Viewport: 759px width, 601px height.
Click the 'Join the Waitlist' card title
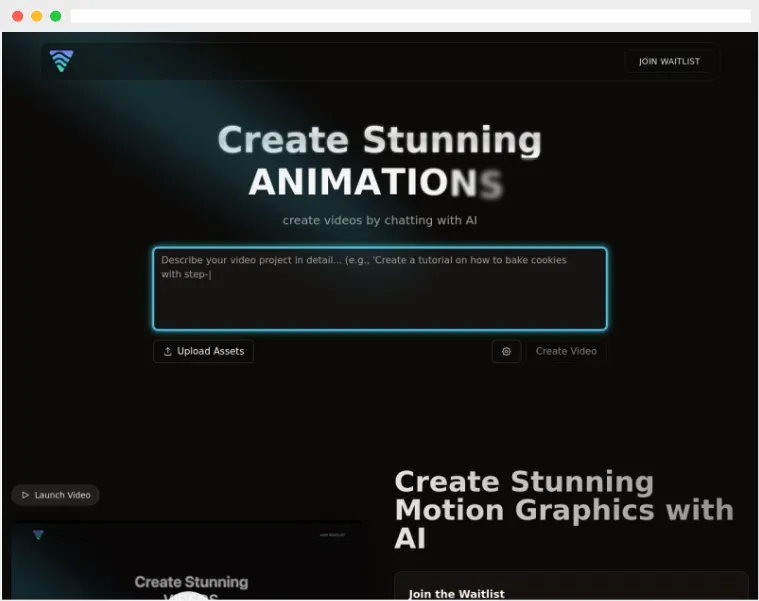click(x=456, y=594)
